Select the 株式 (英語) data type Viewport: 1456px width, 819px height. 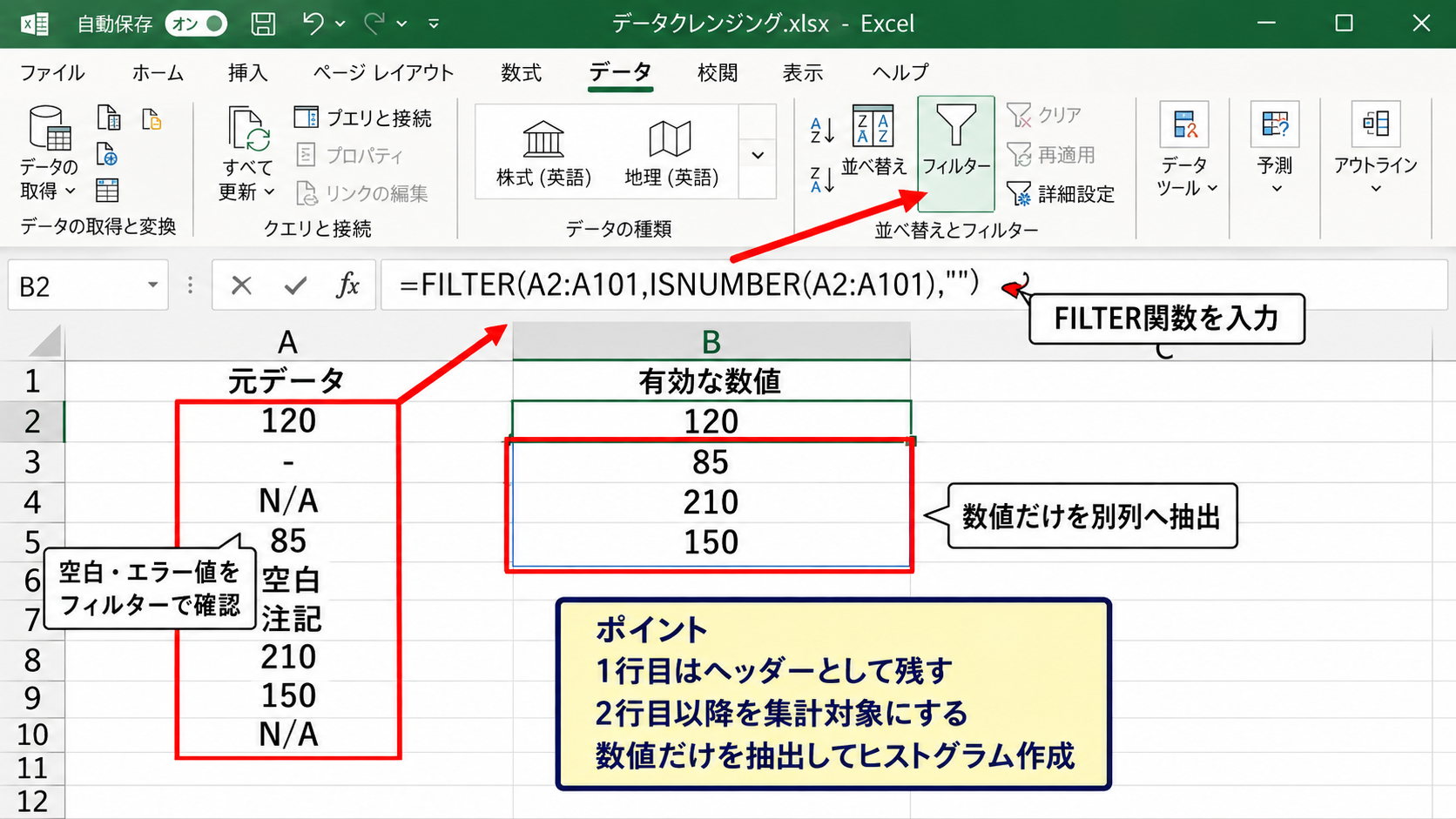[543, 152]
